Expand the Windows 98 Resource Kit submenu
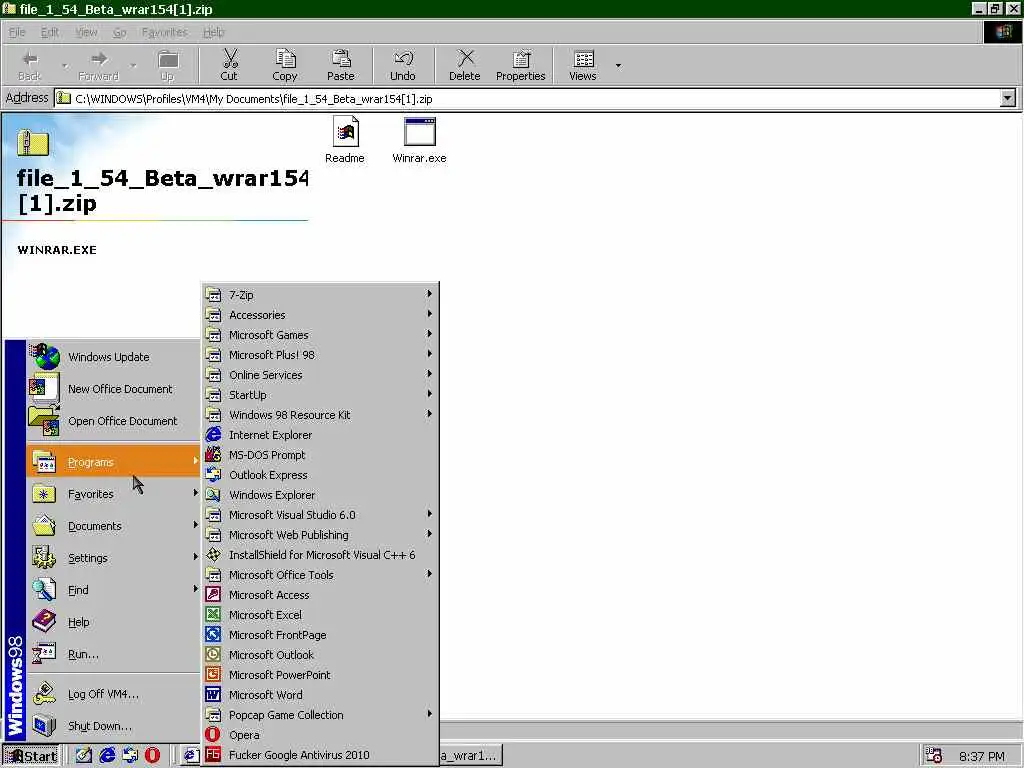1024x768 pixels. (320, 415)
